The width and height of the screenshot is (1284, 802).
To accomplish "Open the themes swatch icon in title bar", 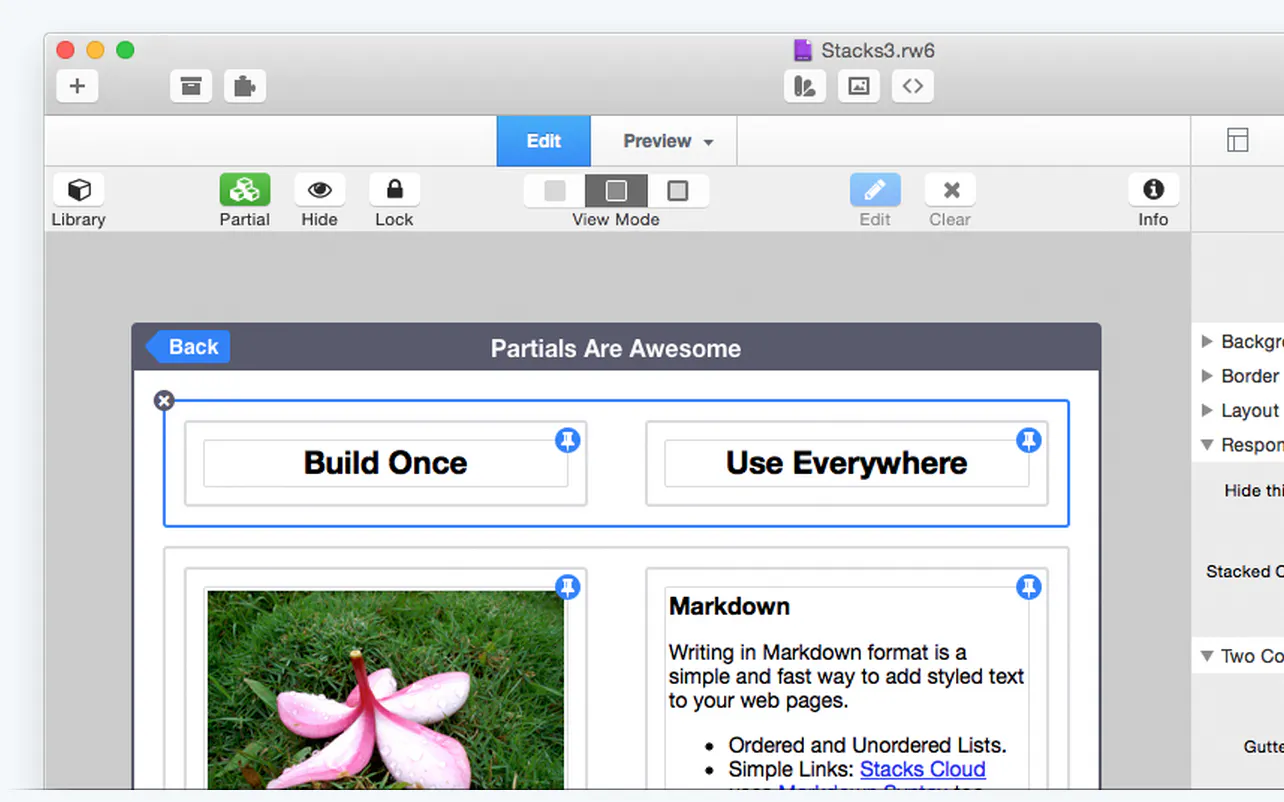I will 804,86.
